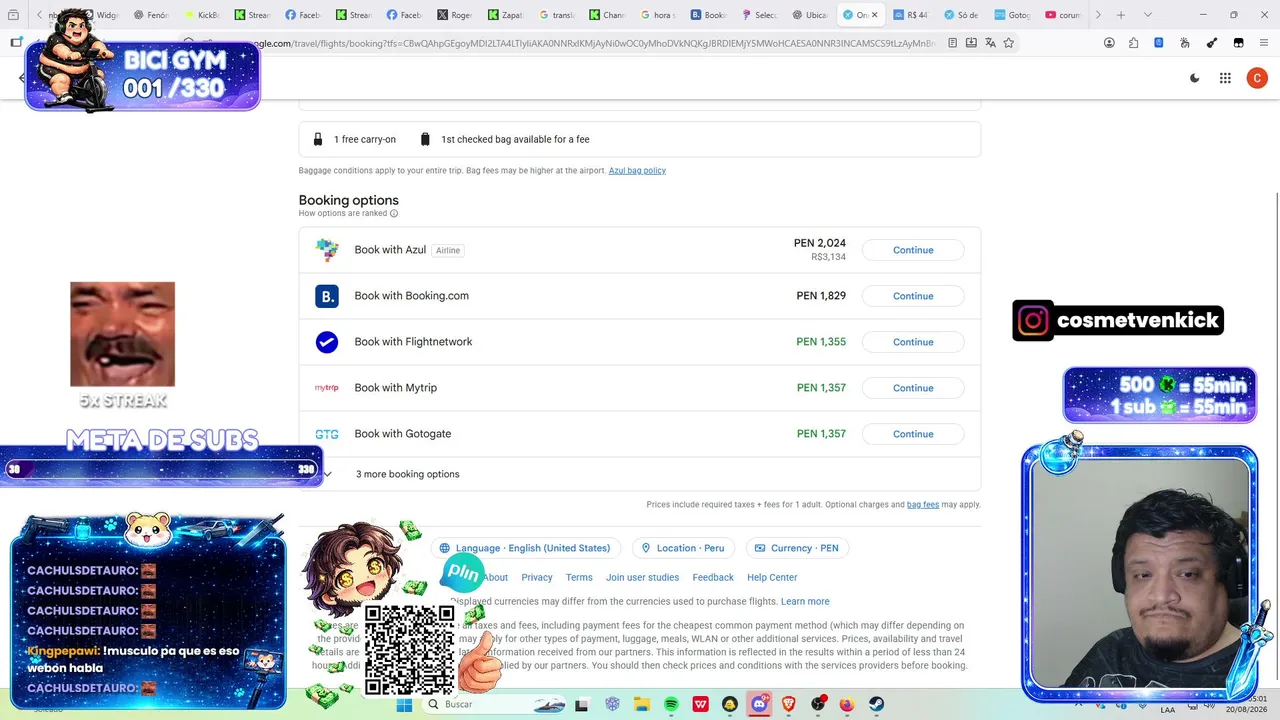Switch to the 'Gotogate' browser tab
1280x720 pixels.
[1012, 15]
